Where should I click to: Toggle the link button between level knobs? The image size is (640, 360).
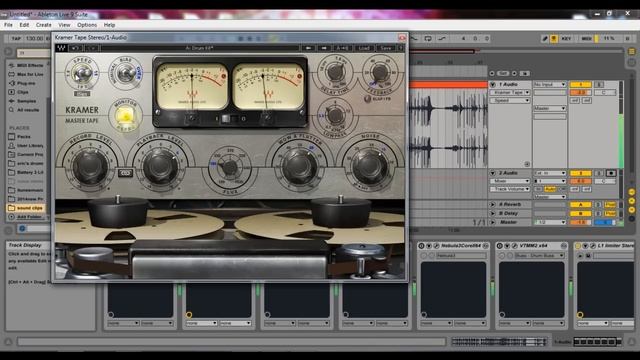125,173
